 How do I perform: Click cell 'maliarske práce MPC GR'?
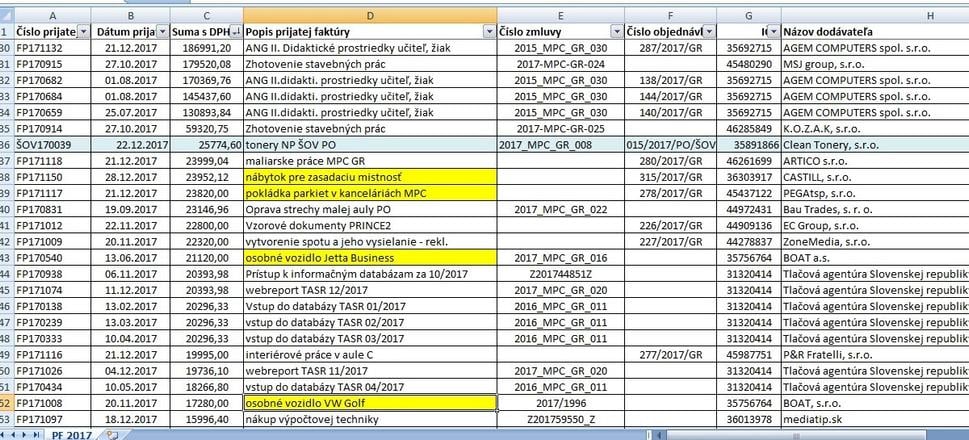point(370,161)
